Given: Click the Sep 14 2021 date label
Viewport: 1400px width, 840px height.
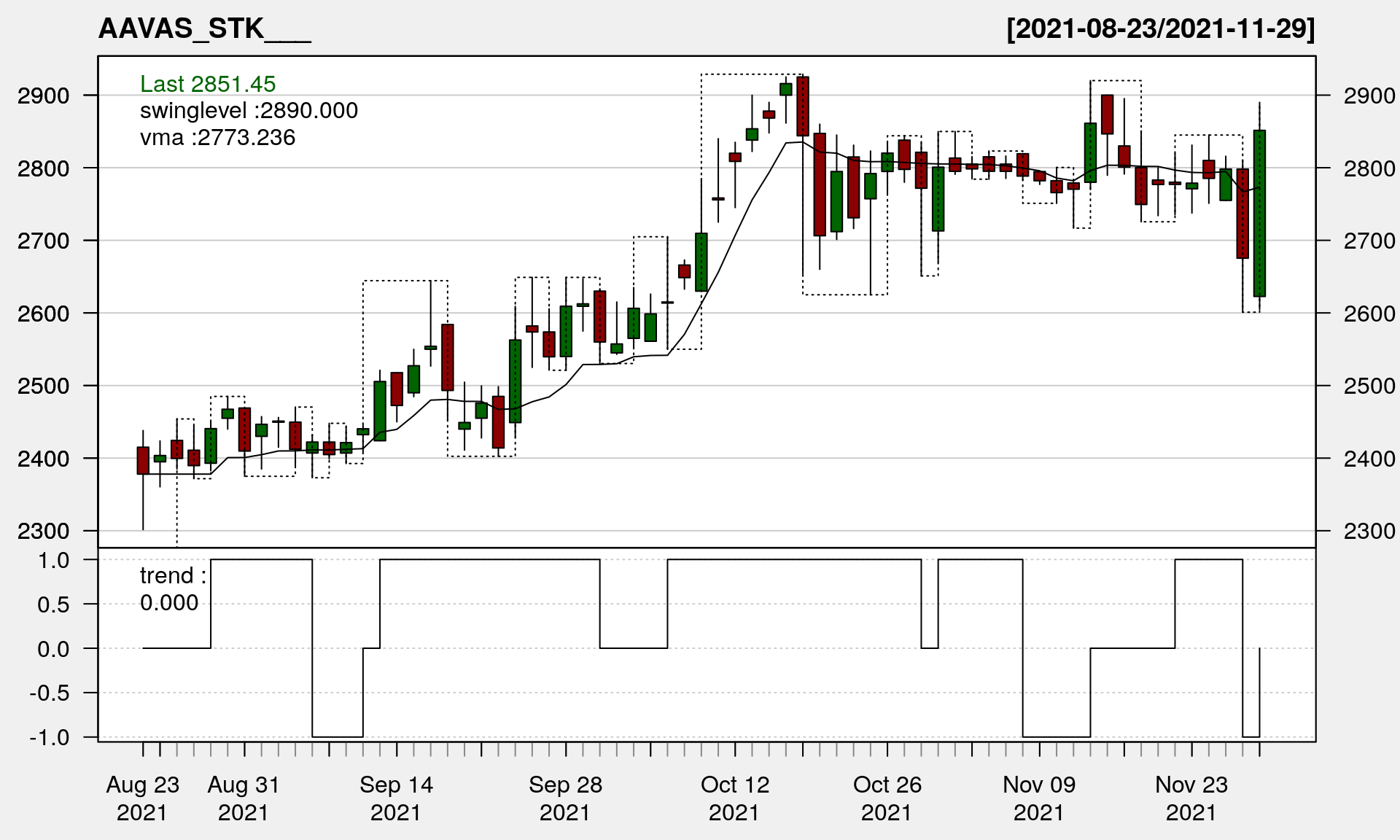Looking at the screenshot, I should 396,798.
